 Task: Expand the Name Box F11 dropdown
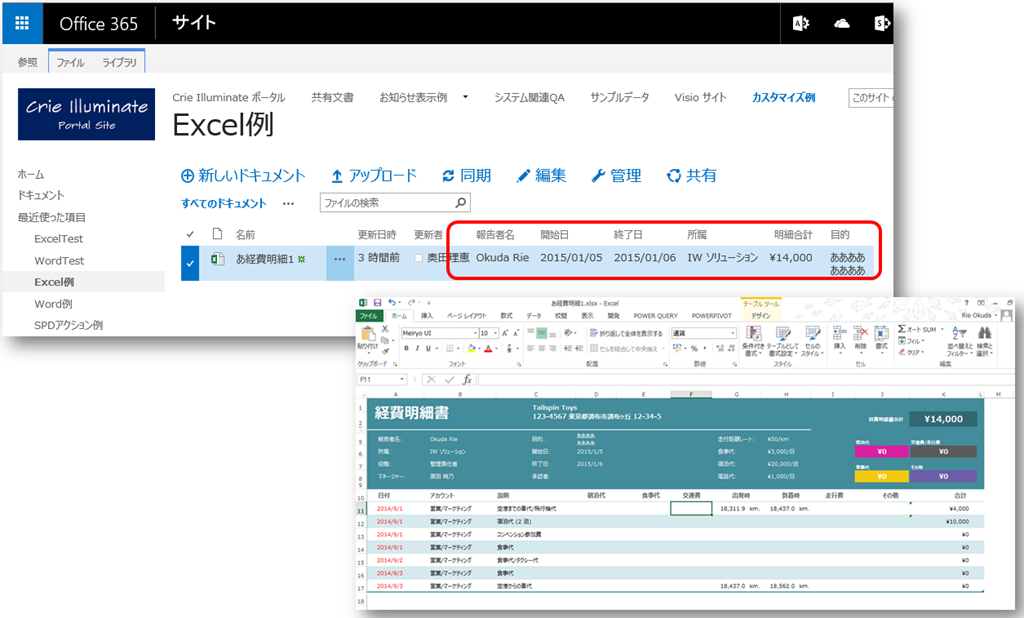click(x=402, y=380)
